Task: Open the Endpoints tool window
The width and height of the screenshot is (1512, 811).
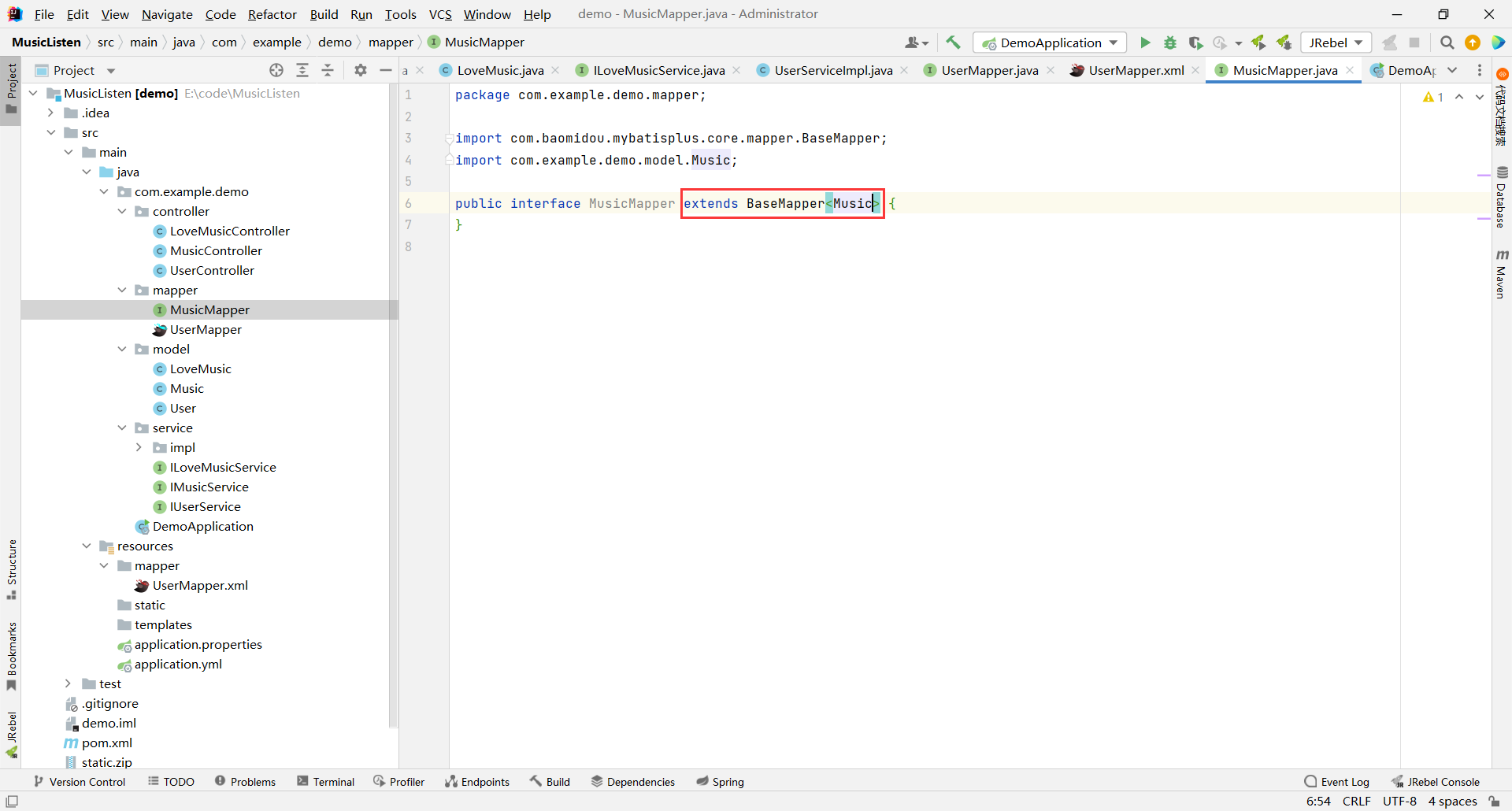Action: click(x=477, y=782)
